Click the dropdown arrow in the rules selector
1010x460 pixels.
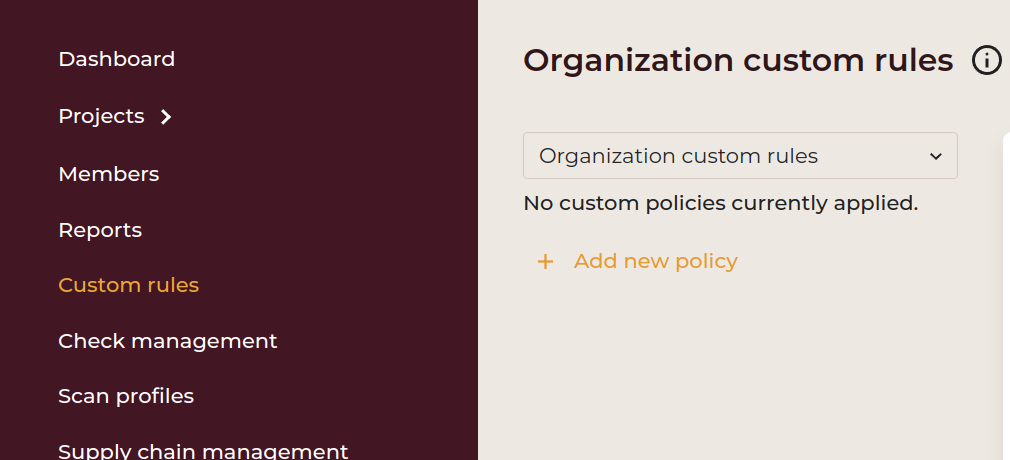(936, 157)
